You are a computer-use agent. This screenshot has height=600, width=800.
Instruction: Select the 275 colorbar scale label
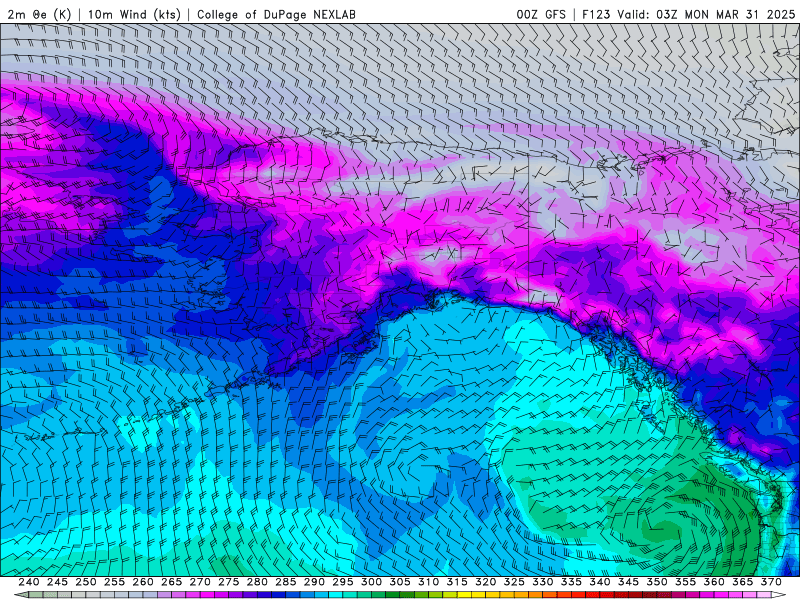(229, 582)
